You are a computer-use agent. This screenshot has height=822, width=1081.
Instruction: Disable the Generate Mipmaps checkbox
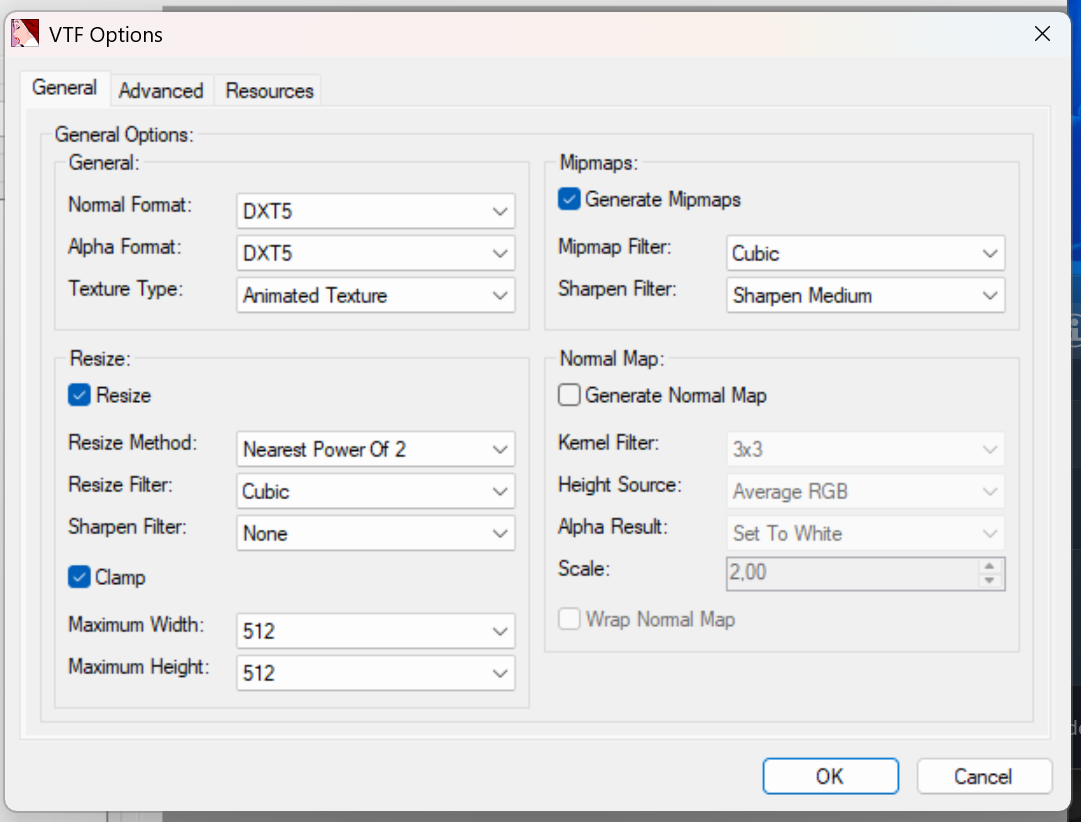click(x=569, y=200)
